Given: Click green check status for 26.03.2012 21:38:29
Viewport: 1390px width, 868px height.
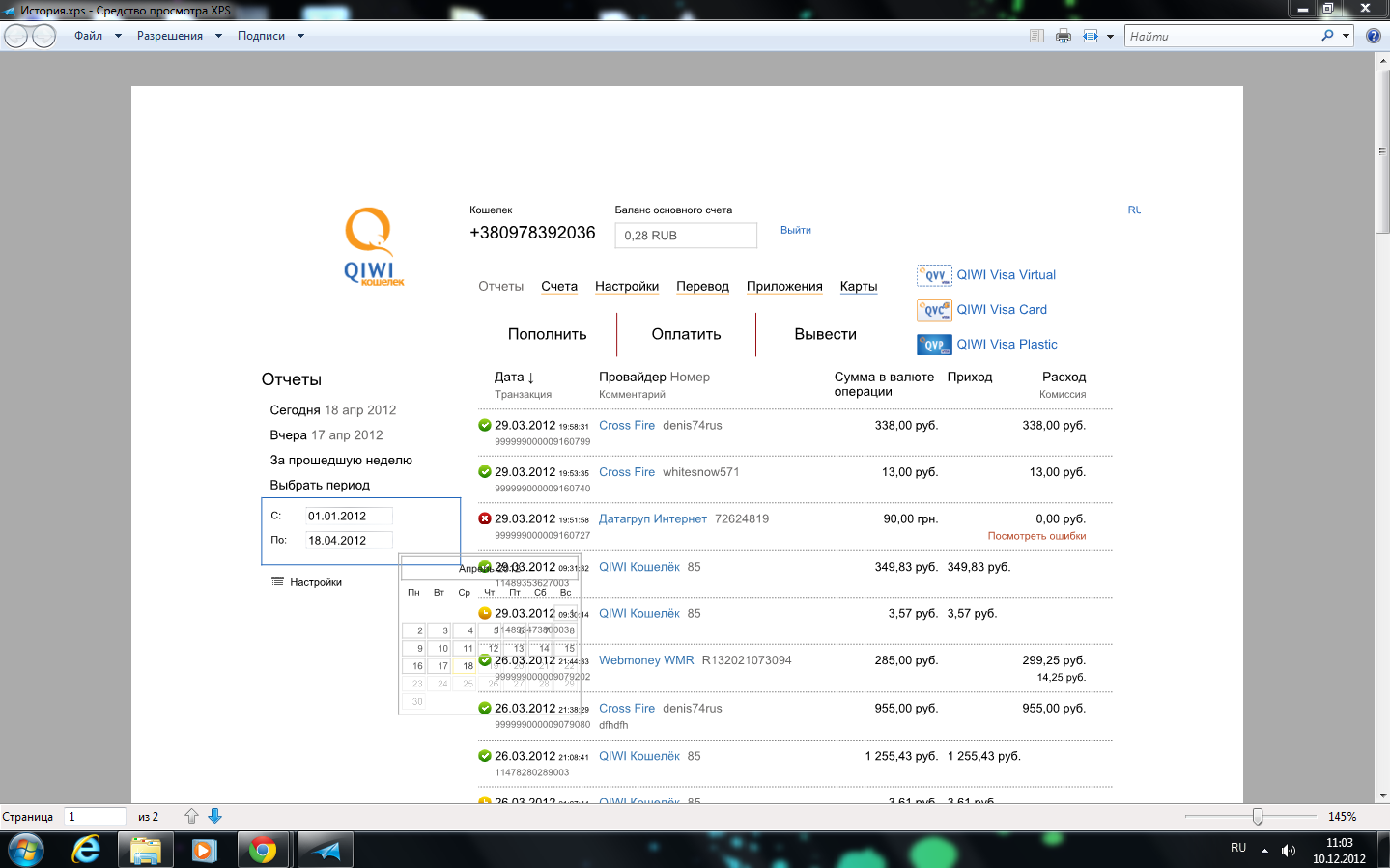Looking at the screenshot, I should (x=485, y=708).
